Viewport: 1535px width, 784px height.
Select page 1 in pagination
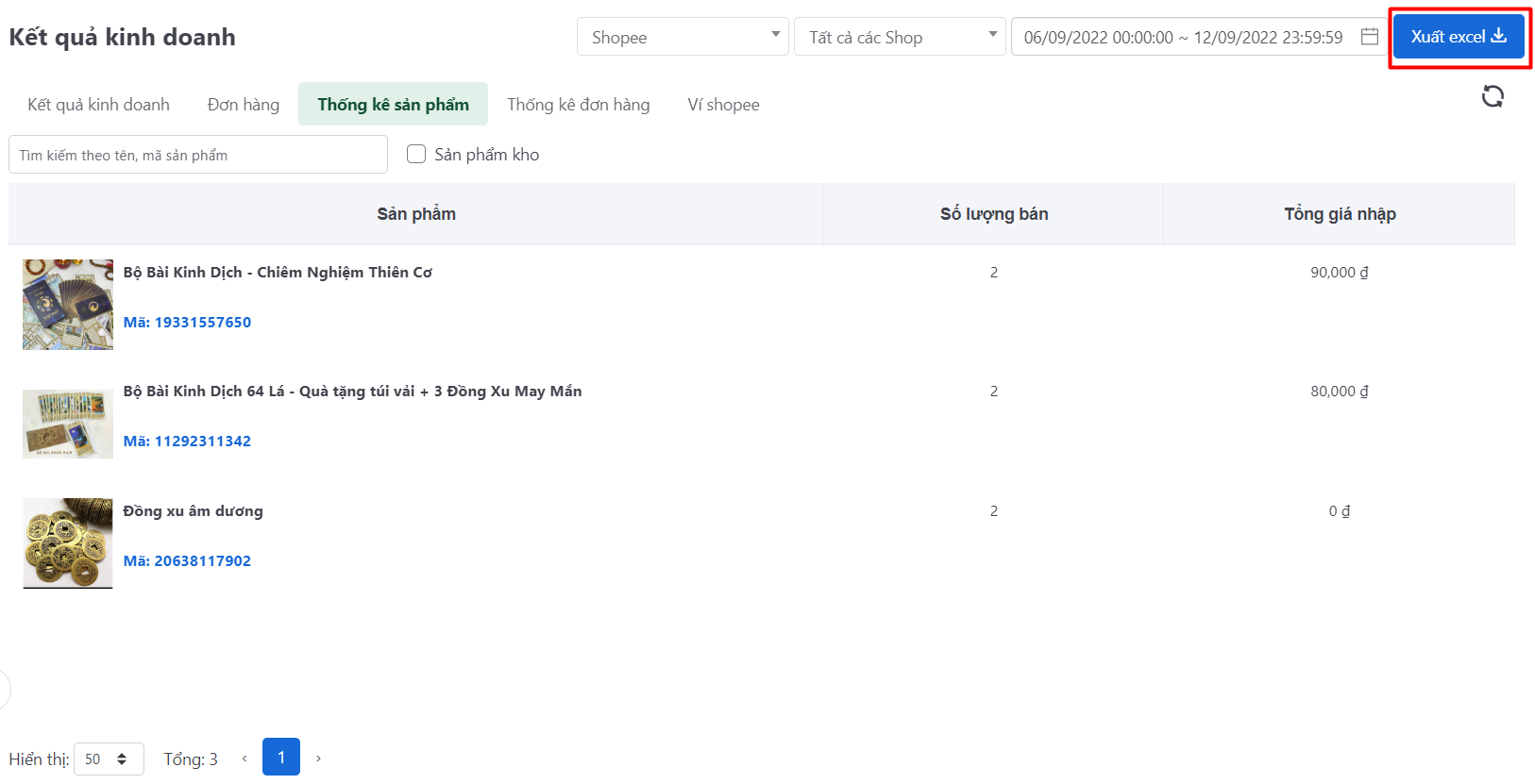[x=281, y=758]
